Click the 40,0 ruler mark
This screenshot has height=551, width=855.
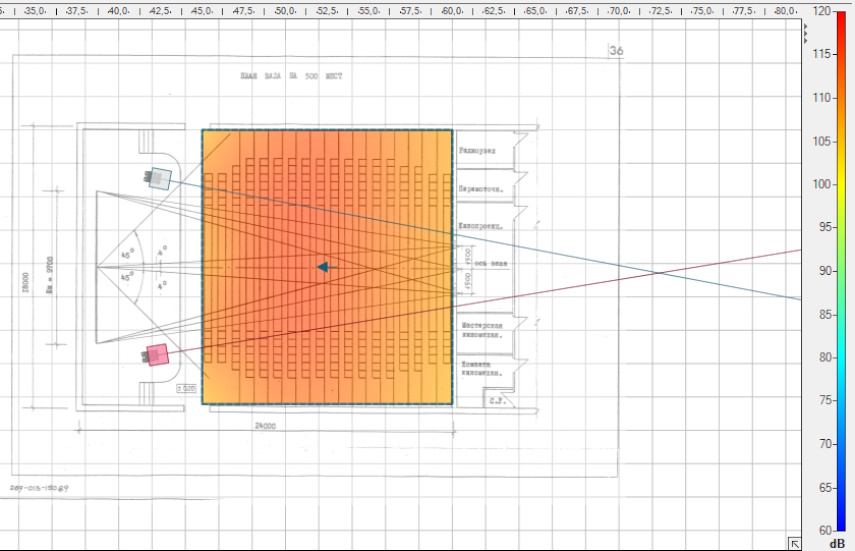coord(118,11)
